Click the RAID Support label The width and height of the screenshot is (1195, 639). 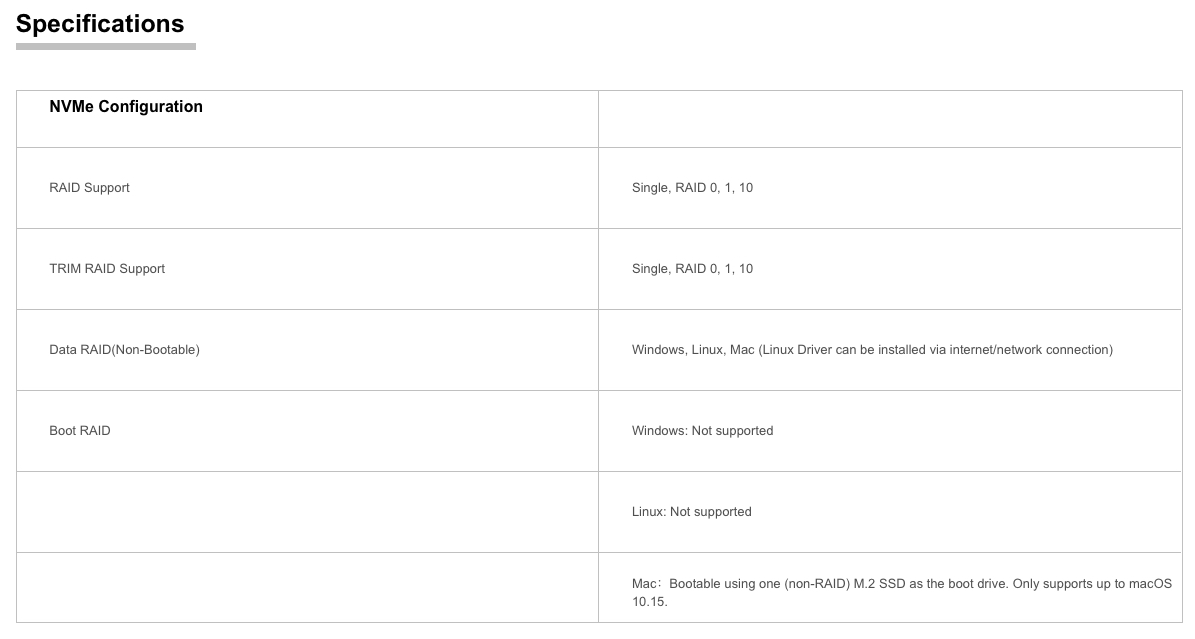[x=89, y=188]
